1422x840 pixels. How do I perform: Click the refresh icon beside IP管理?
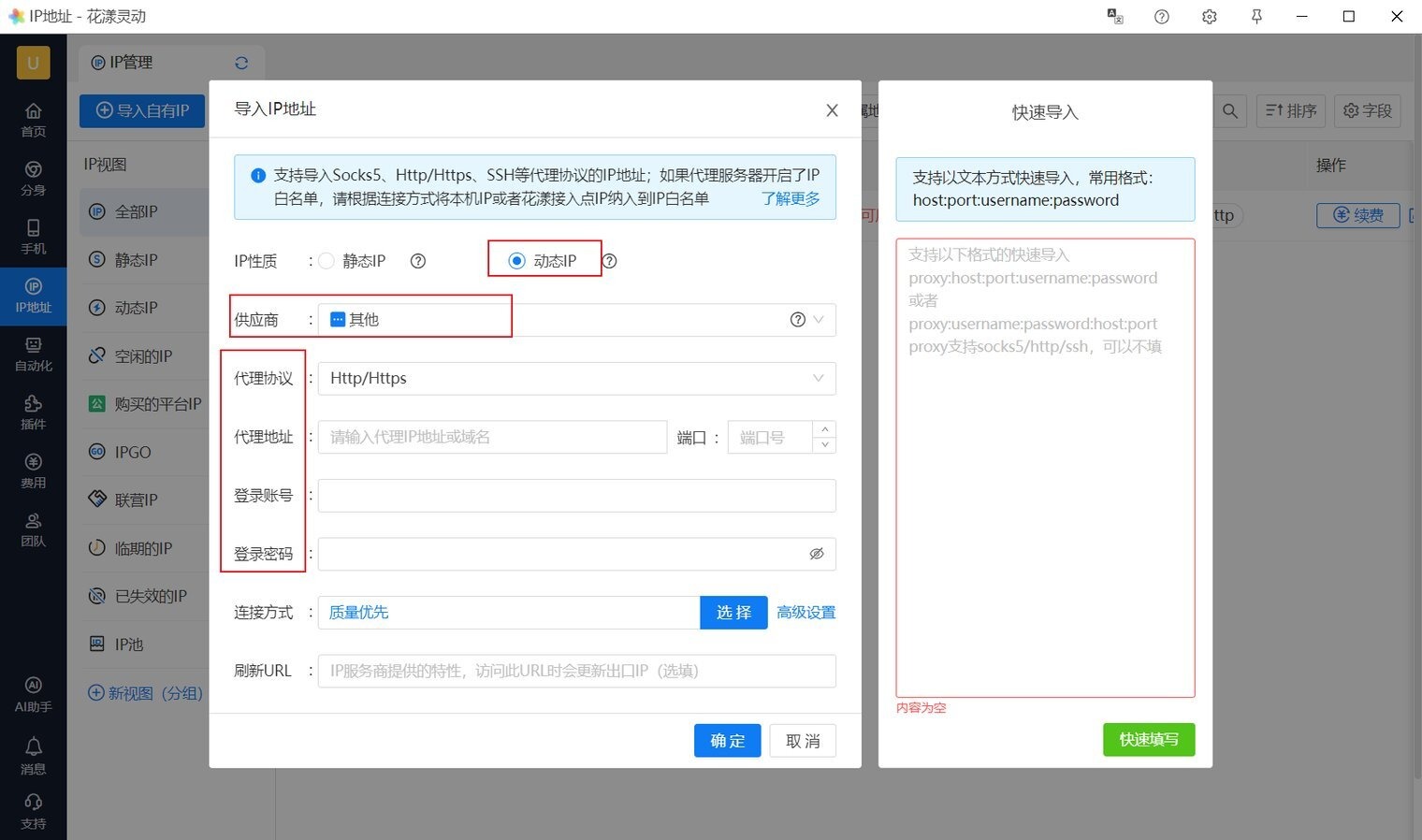(x=241, y=63)
